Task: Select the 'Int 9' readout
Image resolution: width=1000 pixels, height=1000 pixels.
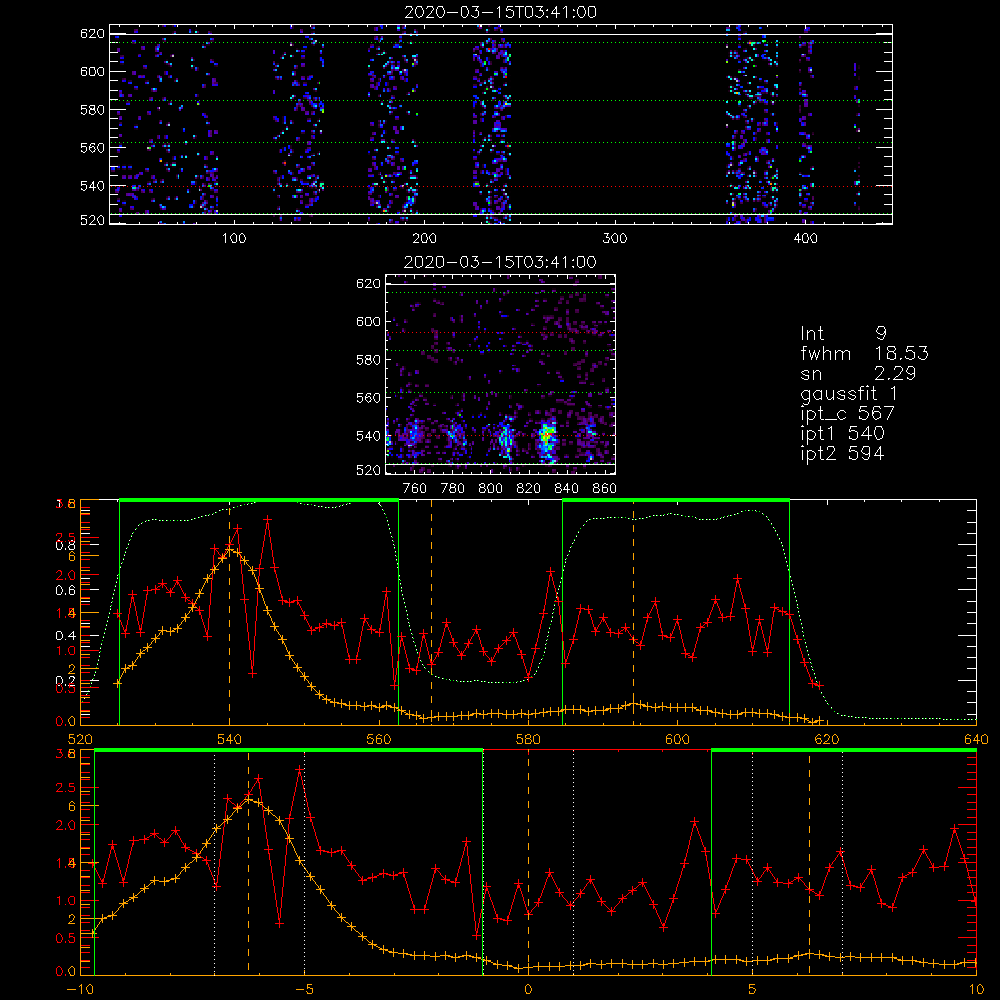Action: coord(843,333)
